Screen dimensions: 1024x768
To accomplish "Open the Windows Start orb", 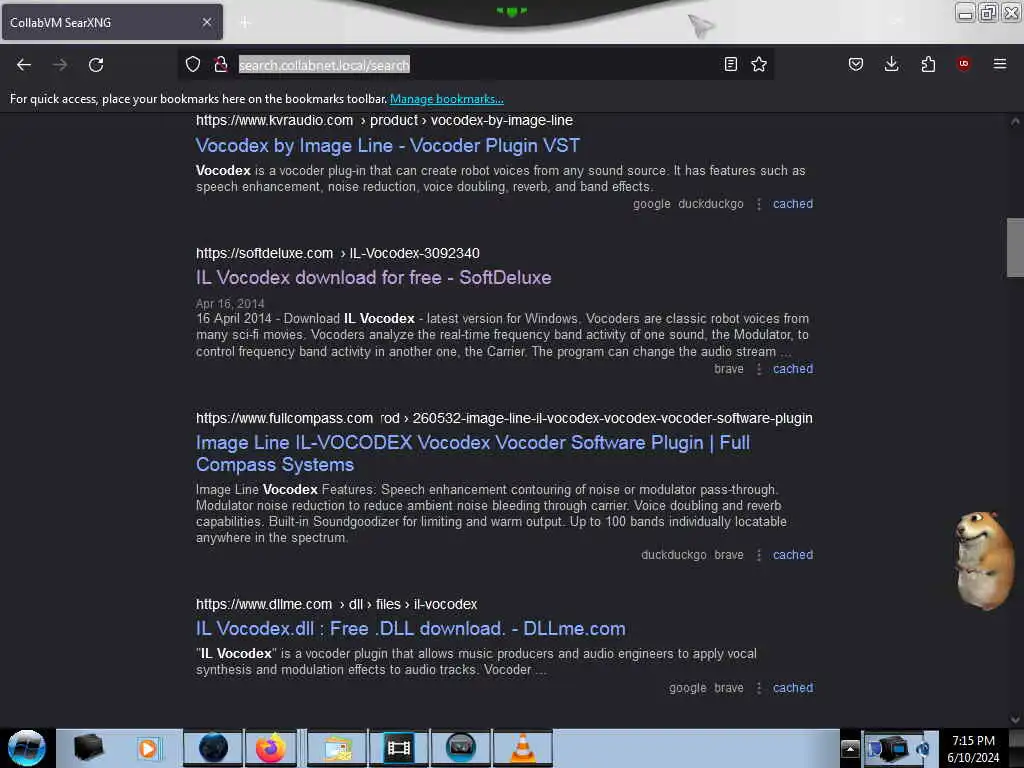I will [x=27, y=748].
